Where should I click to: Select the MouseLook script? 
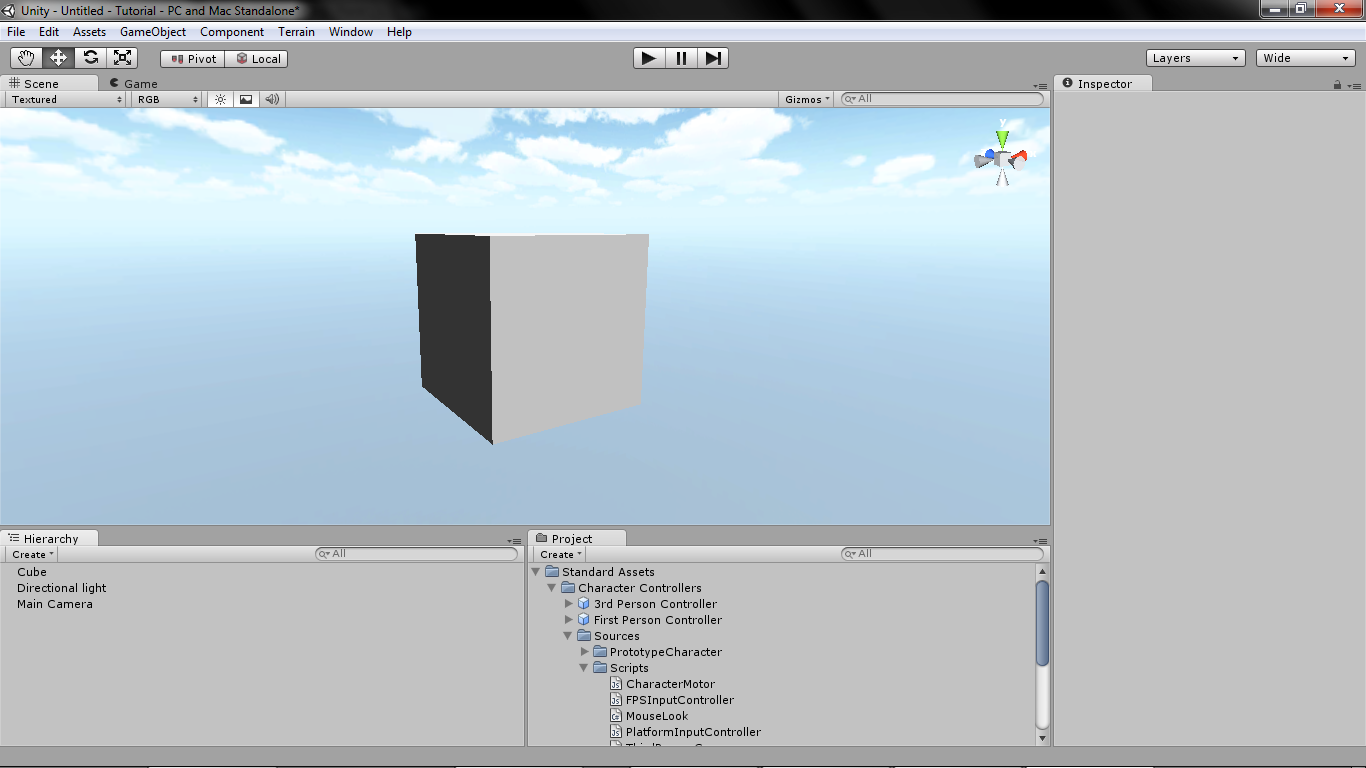[x=648, y=716]
